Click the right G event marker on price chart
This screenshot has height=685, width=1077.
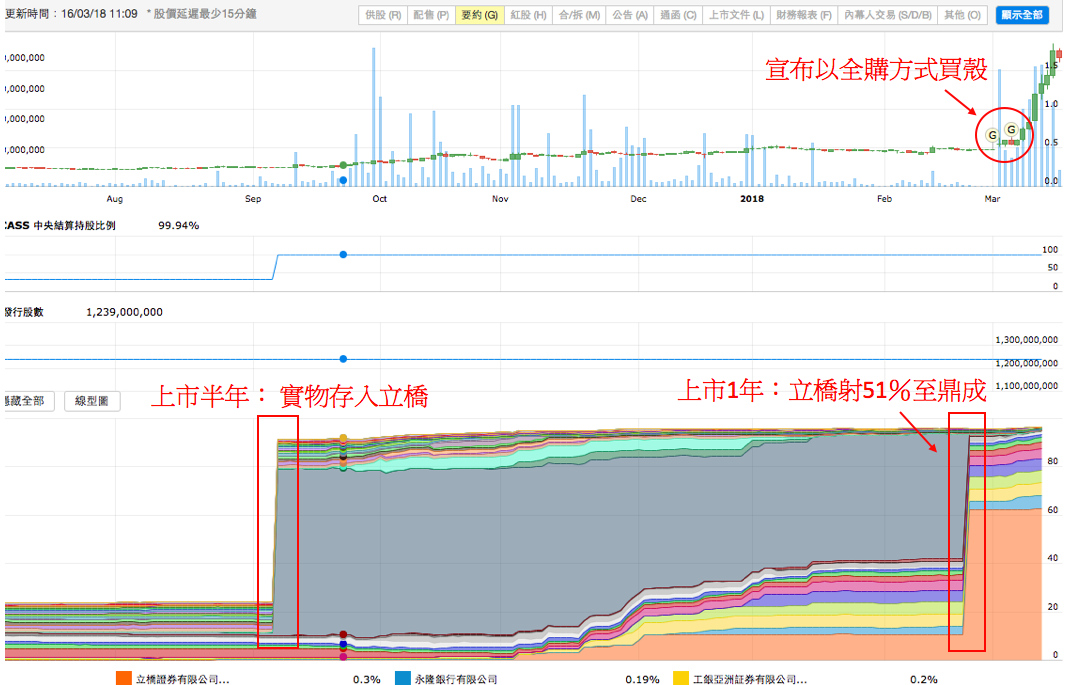point(1011,130)
